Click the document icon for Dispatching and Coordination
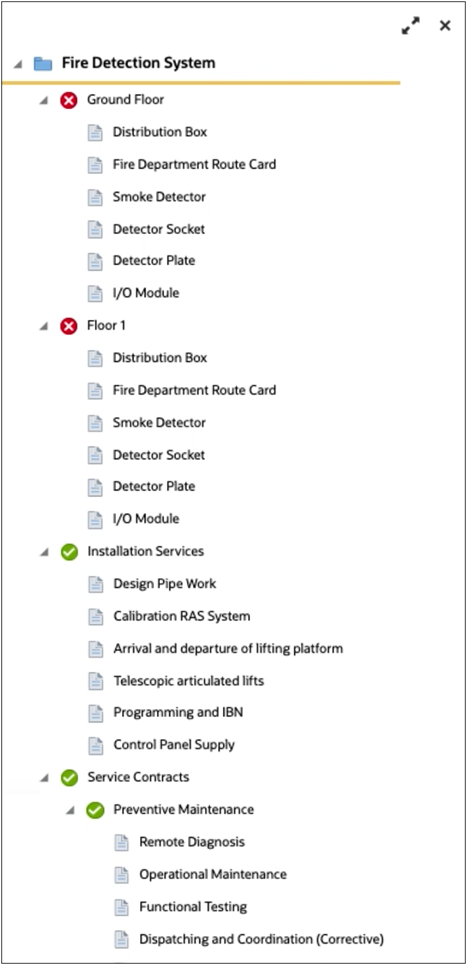 click(121, 940)
